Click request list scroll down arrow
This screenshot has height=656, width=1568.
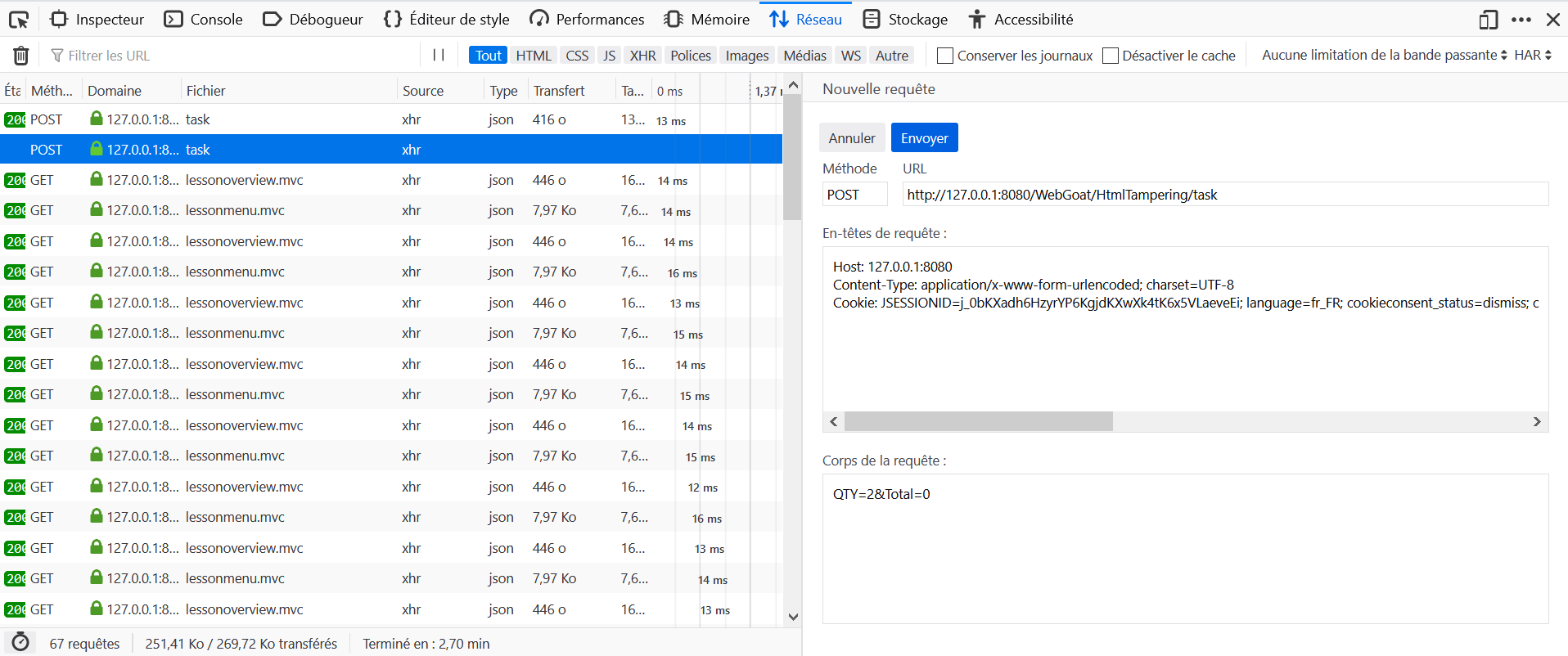792,617
